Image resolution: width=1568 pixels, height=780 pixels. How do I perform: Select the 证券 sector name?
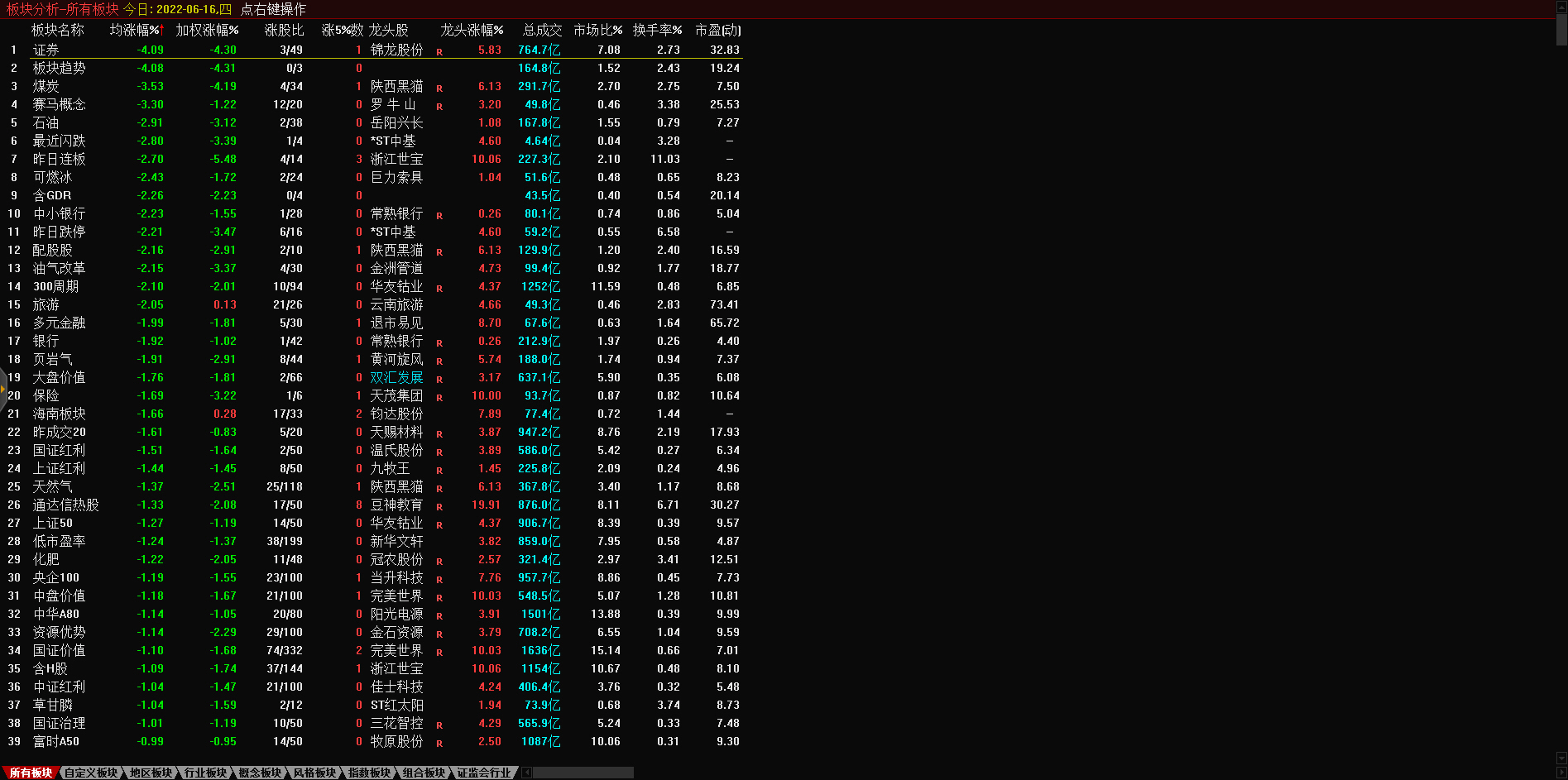[46, 50]
